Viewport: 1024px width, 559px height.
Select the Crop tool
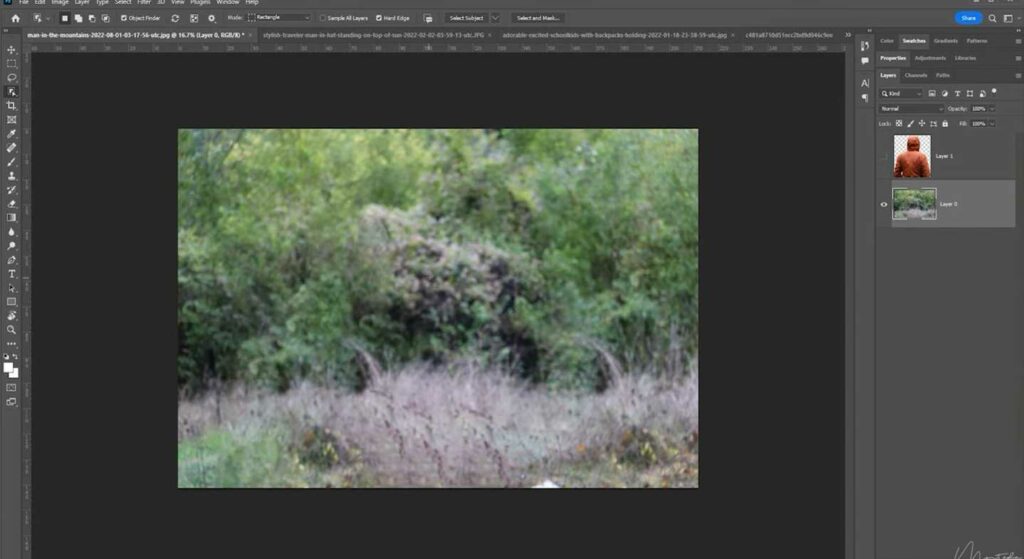click(x=11, y=106)
